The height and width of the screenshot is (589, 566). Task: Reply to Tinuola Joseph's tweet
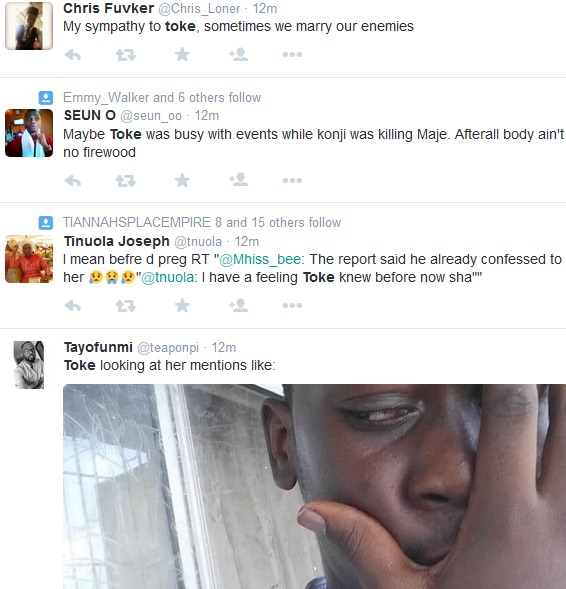tap(73, 306)
